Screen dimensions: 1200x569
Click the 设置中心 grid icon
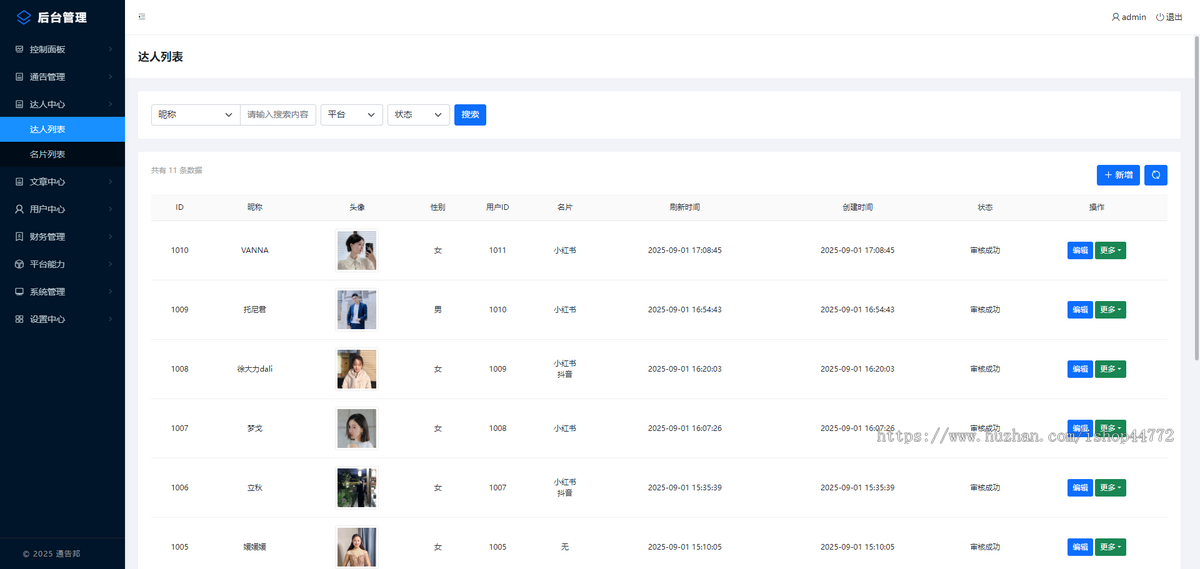click(x=19, y=319)
